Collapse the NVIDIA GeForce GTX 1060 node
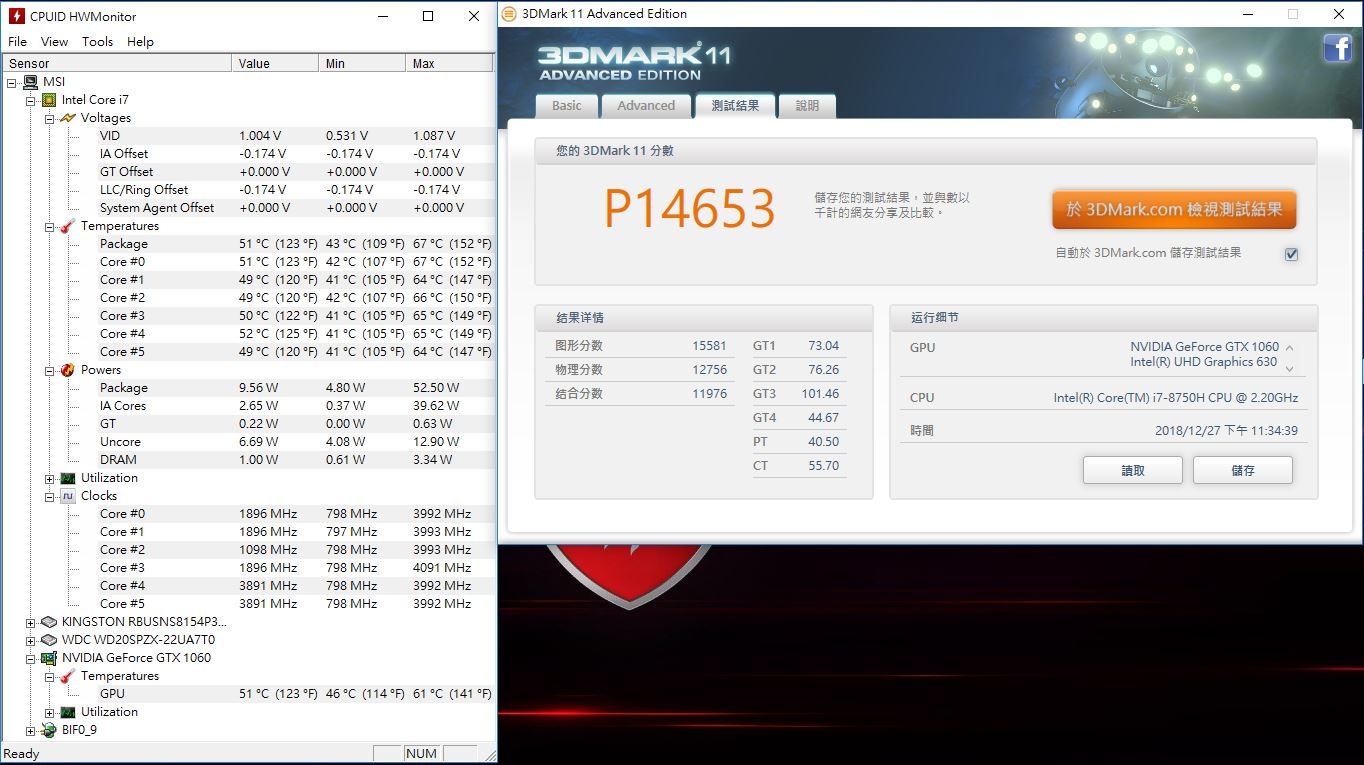The height and width of the screenshot is (765, 1364). coord(30,658)
